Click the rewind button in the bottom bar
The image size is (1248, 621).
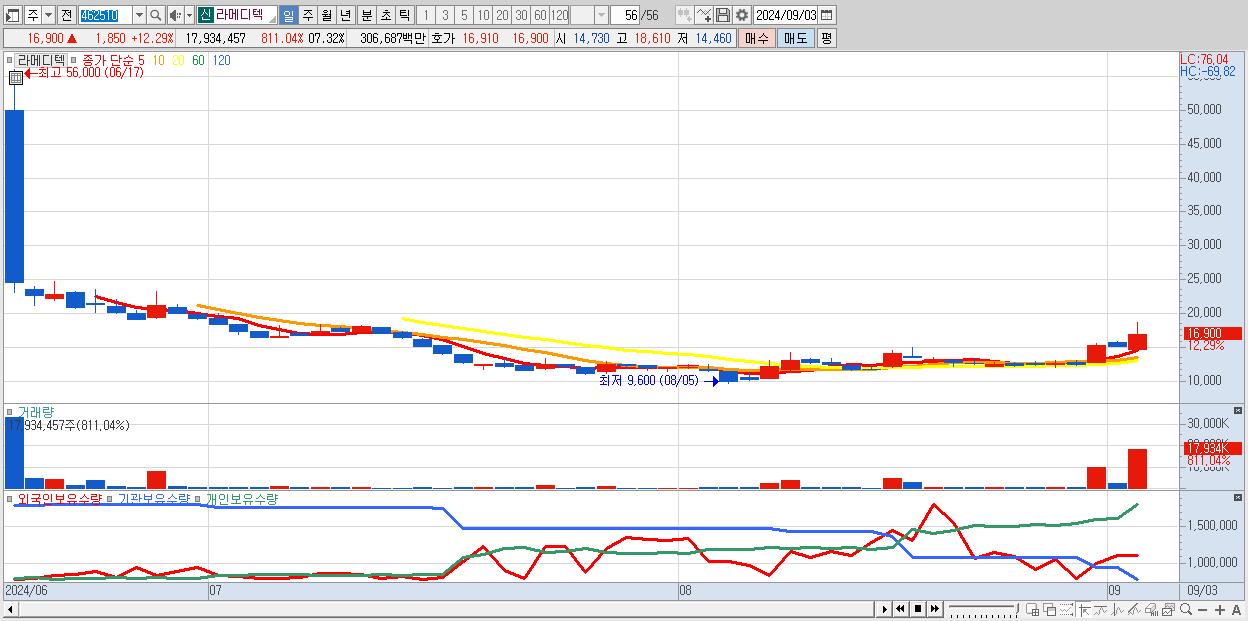coord(900,609)
